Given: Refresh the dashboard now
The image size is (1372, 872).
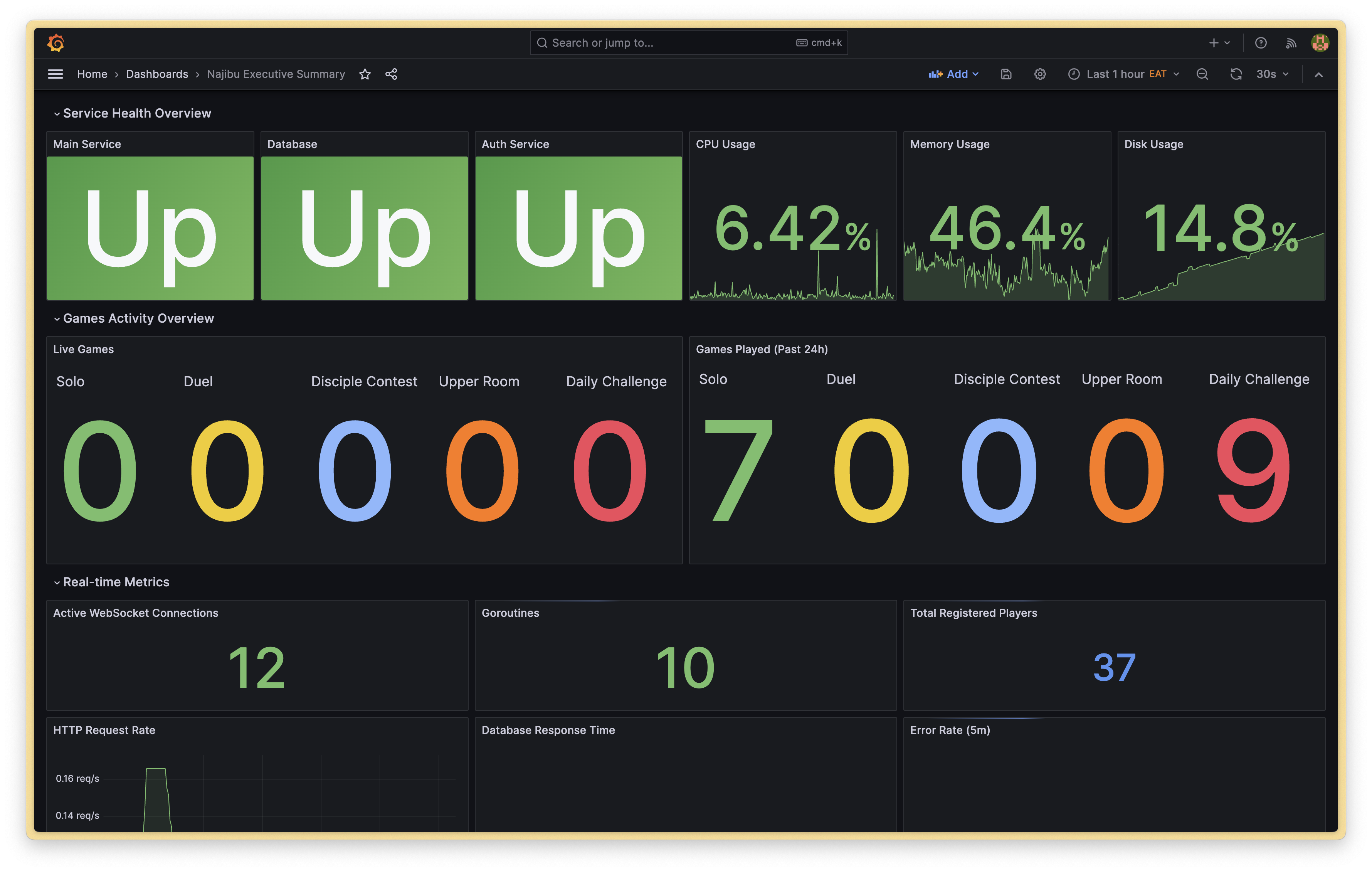Looking at the screenshot, I should (x=1236, y=74).
